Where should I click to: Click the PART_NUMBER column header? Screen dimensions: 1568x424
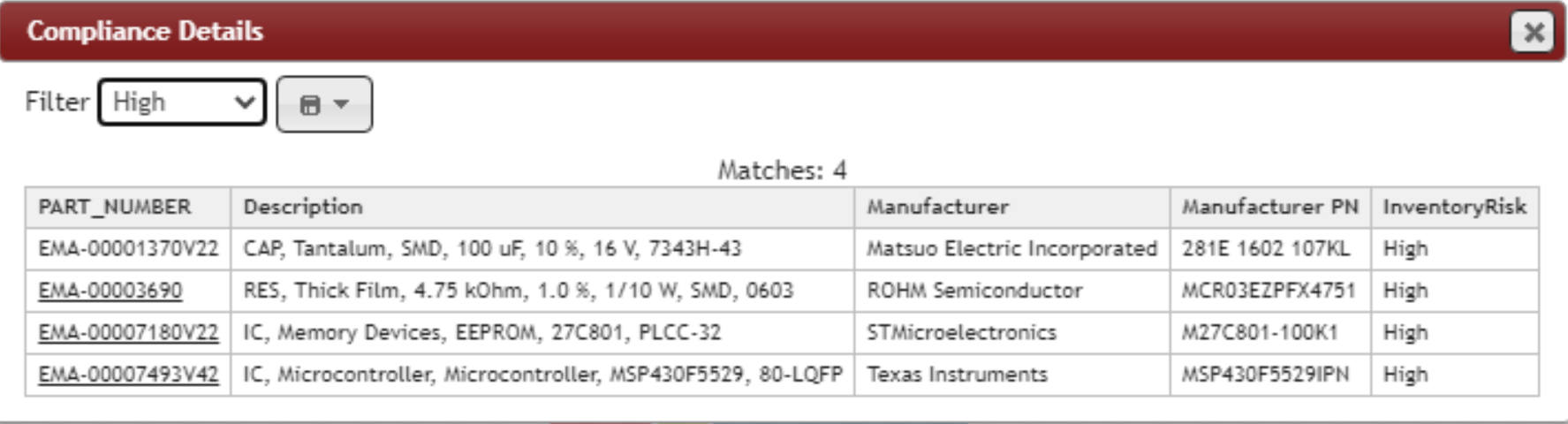(115, 208)
